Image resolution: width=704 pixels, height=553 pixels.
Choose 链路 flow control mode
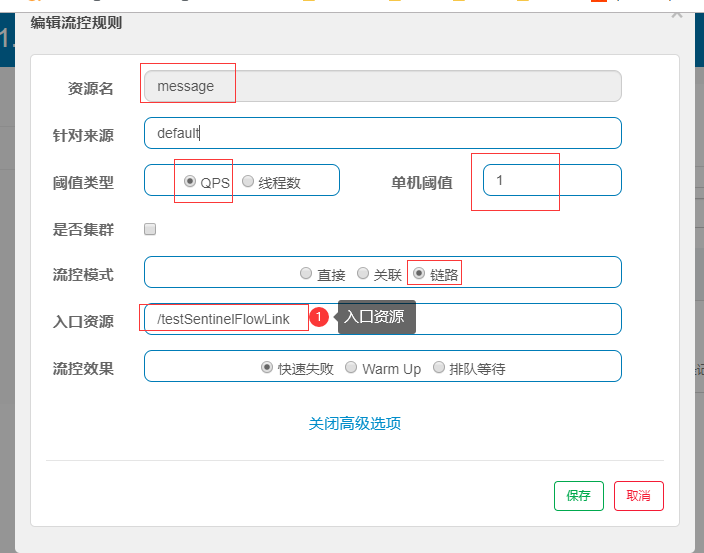tap(419, 273)
